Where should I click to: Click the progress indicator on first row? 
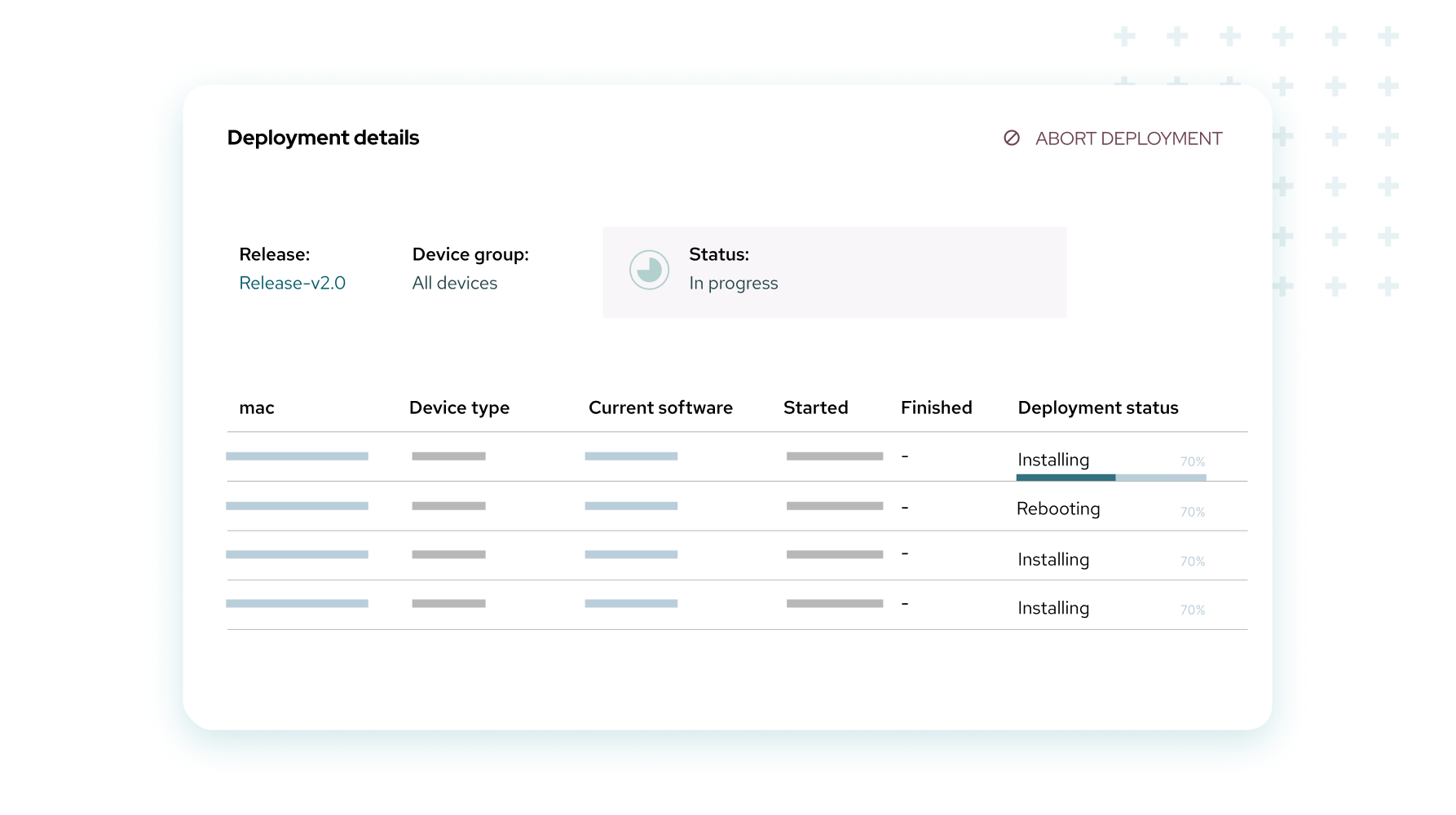click(x=1112, y=478)
